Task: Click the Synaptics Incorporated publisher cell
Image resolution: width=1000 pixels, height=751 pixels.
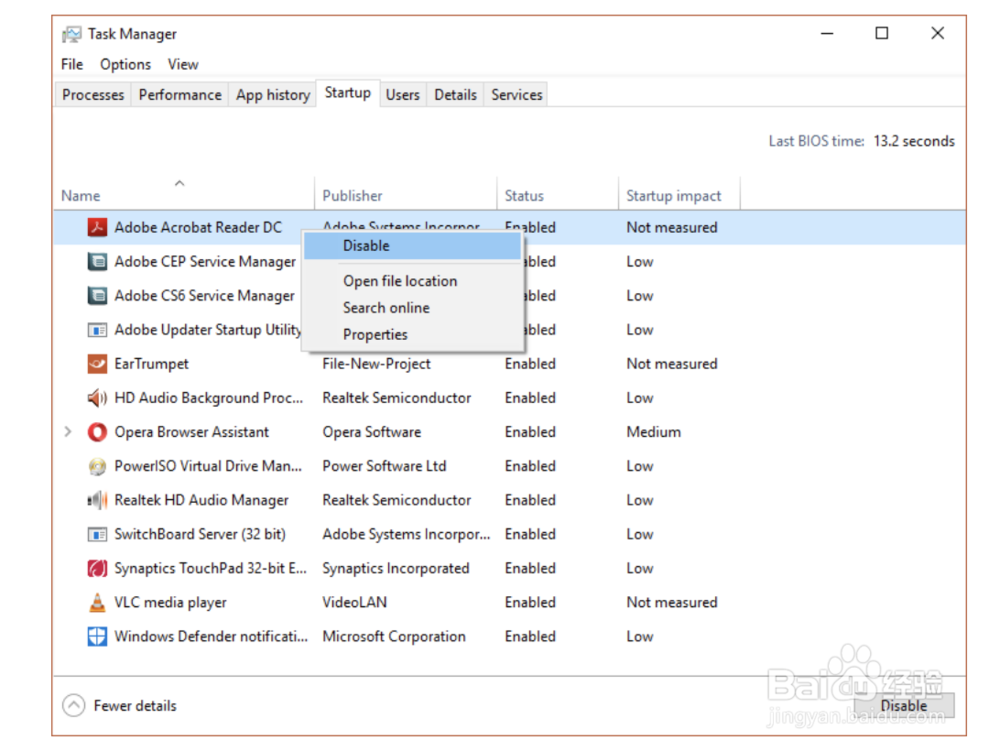Action: pos(395,569)
